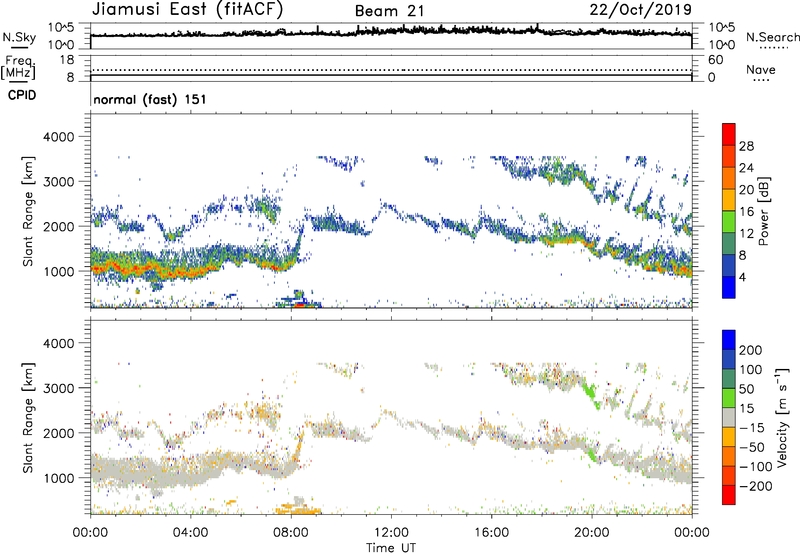800x554 pixels.
Task: Click the "16" value on the power colorbar
Action: (746, 212)
